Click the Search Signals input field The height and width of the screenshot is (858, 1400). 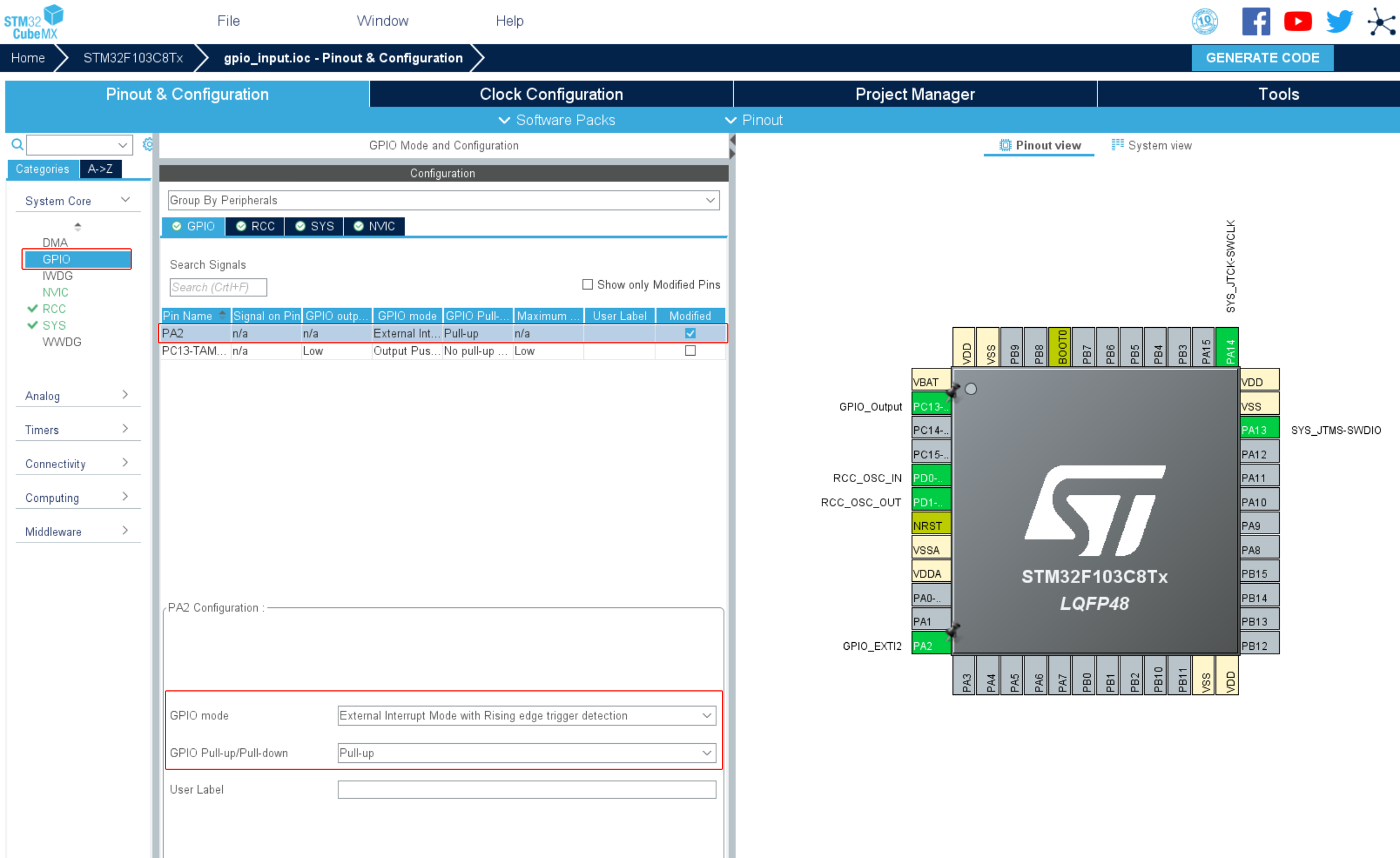pos(218,287)
